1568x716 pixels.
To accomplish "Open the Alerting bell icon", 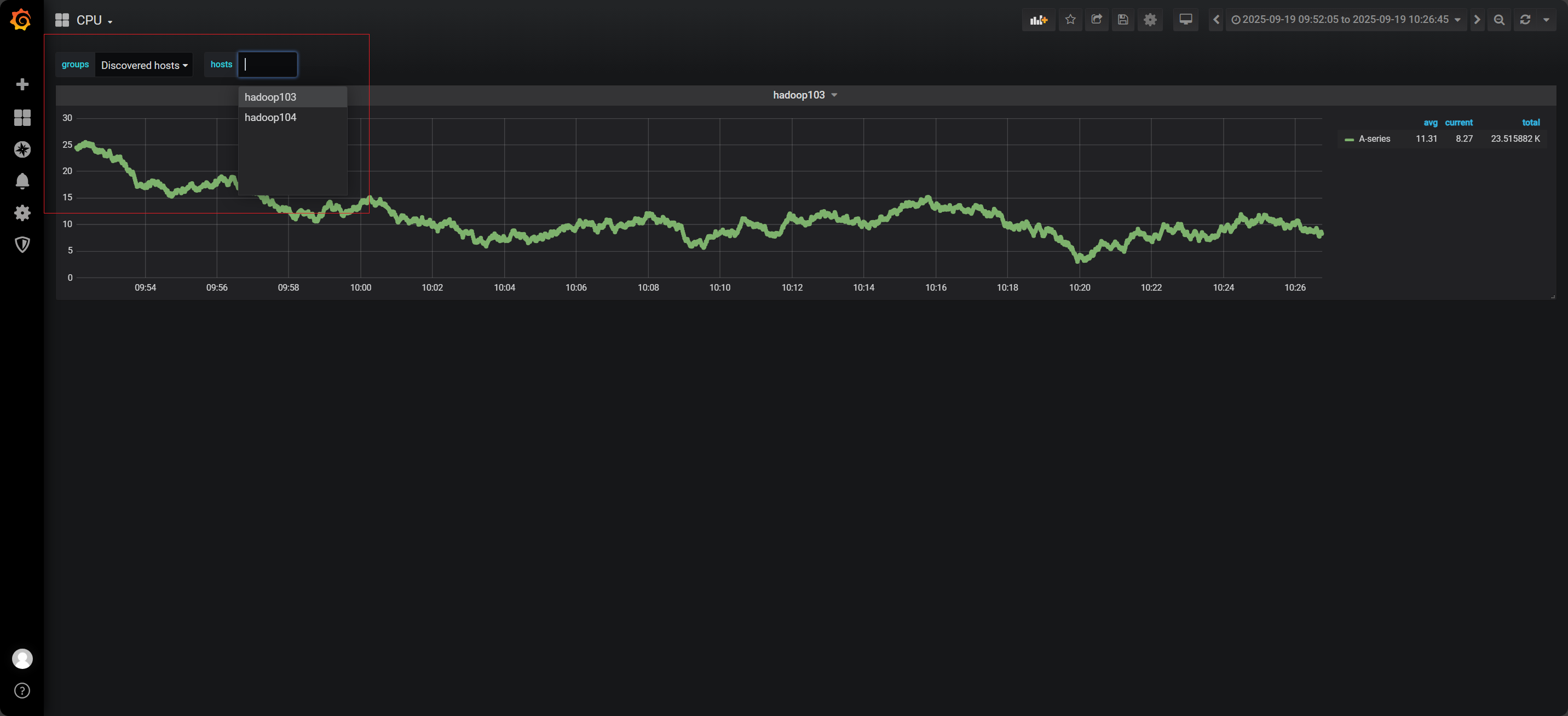I will 22,181.
